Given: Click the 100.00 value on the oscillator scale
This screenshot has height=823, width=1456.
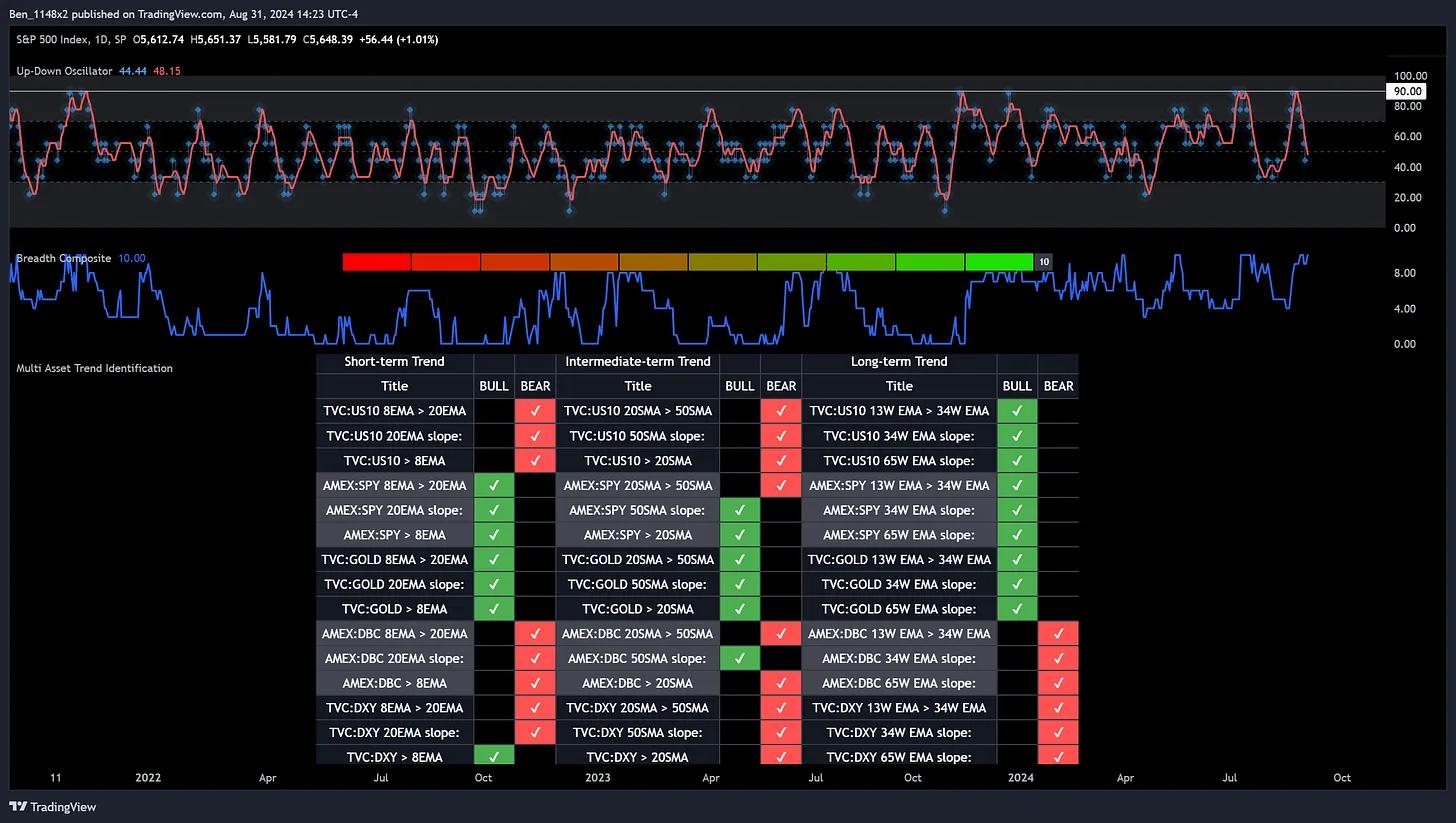Looking at the screenshot, I should tap(1410, 76).
